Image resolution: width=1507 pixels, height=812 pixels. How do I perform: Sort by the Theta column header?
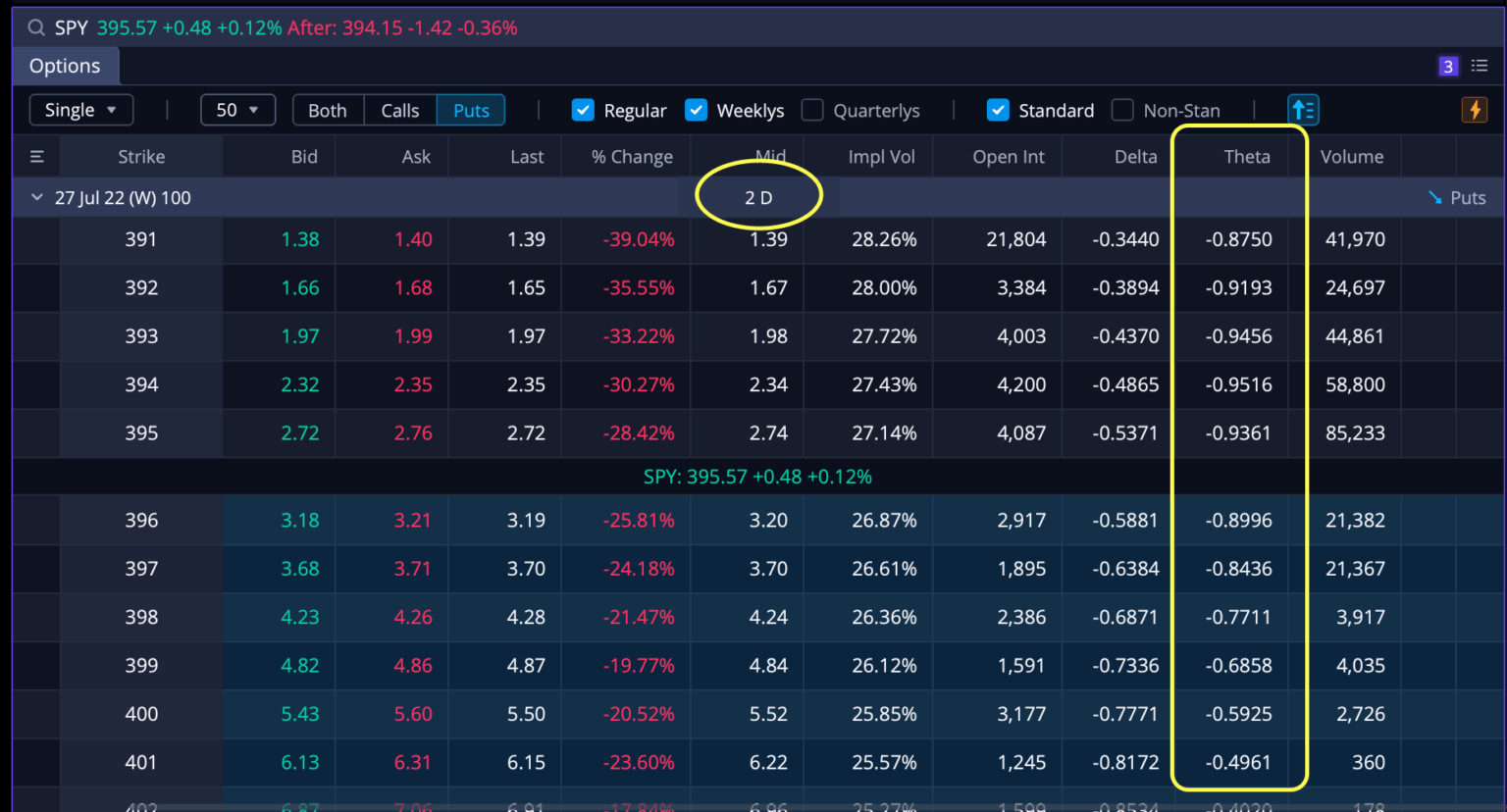[1247, 157]
